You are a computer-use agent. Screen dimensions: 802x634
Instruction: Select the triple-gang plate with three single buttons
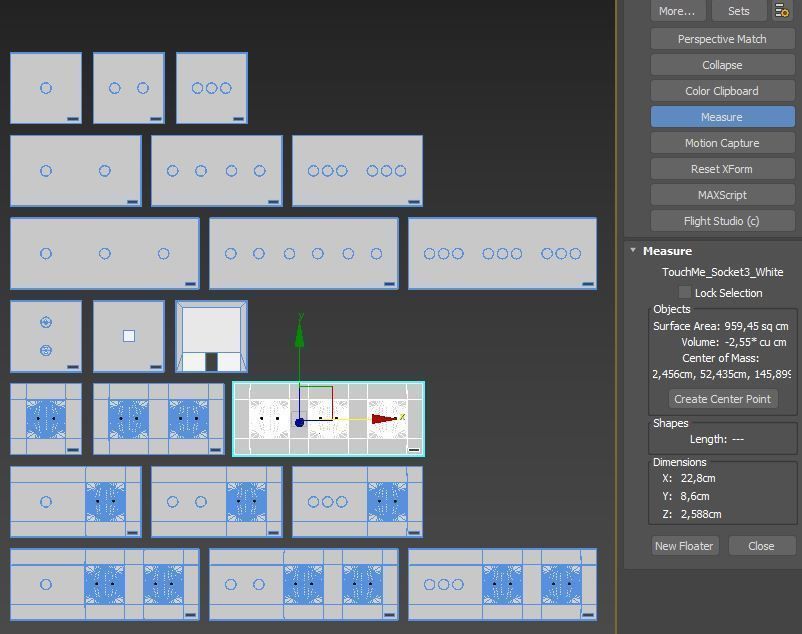point(105,254)
